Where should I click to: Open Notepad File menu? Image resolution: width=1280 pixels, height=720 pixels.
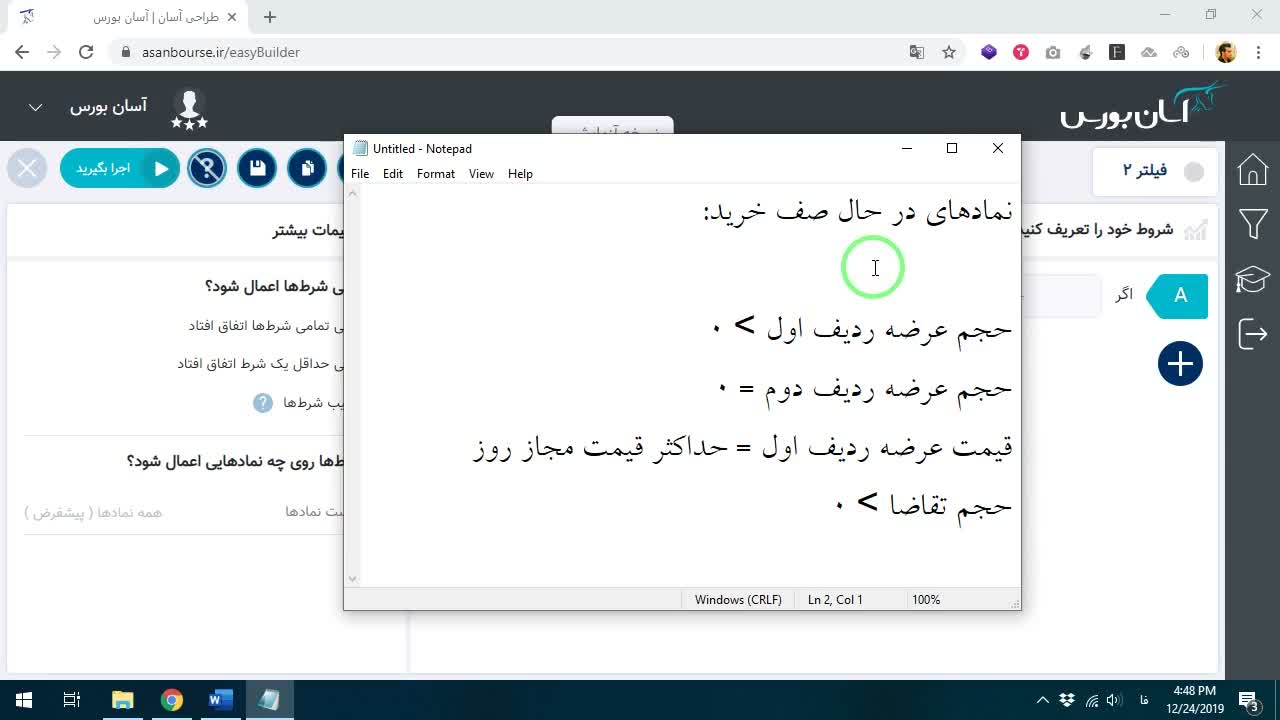(360, 174)
